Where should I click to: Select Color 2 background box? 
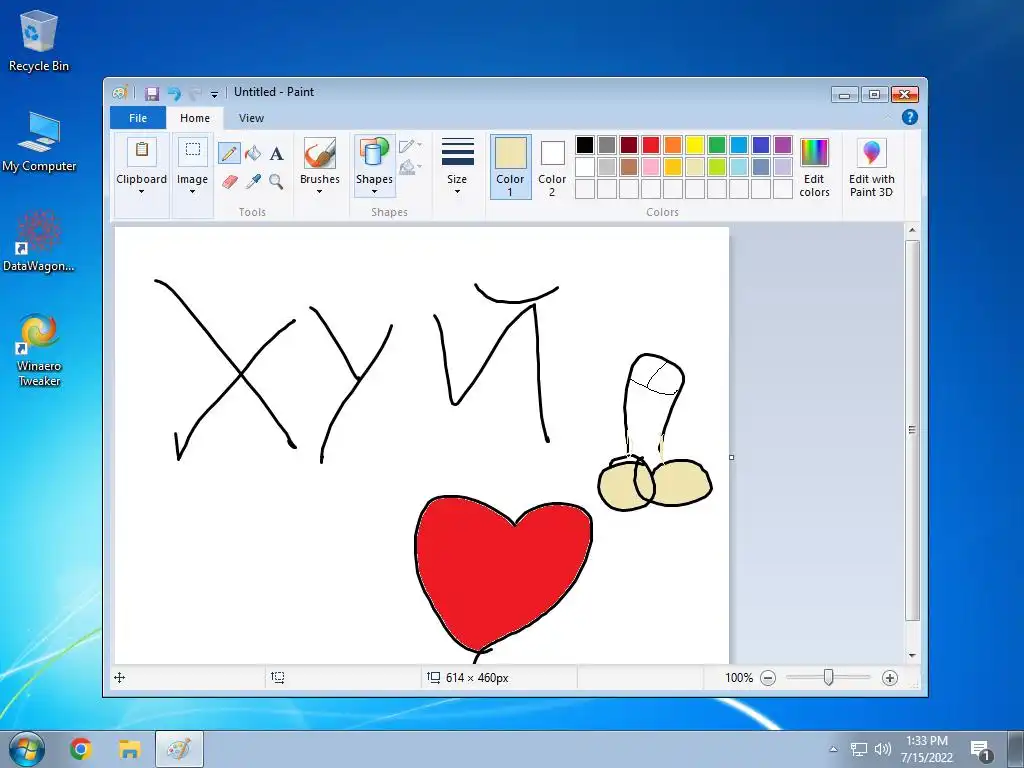[552, 167]
